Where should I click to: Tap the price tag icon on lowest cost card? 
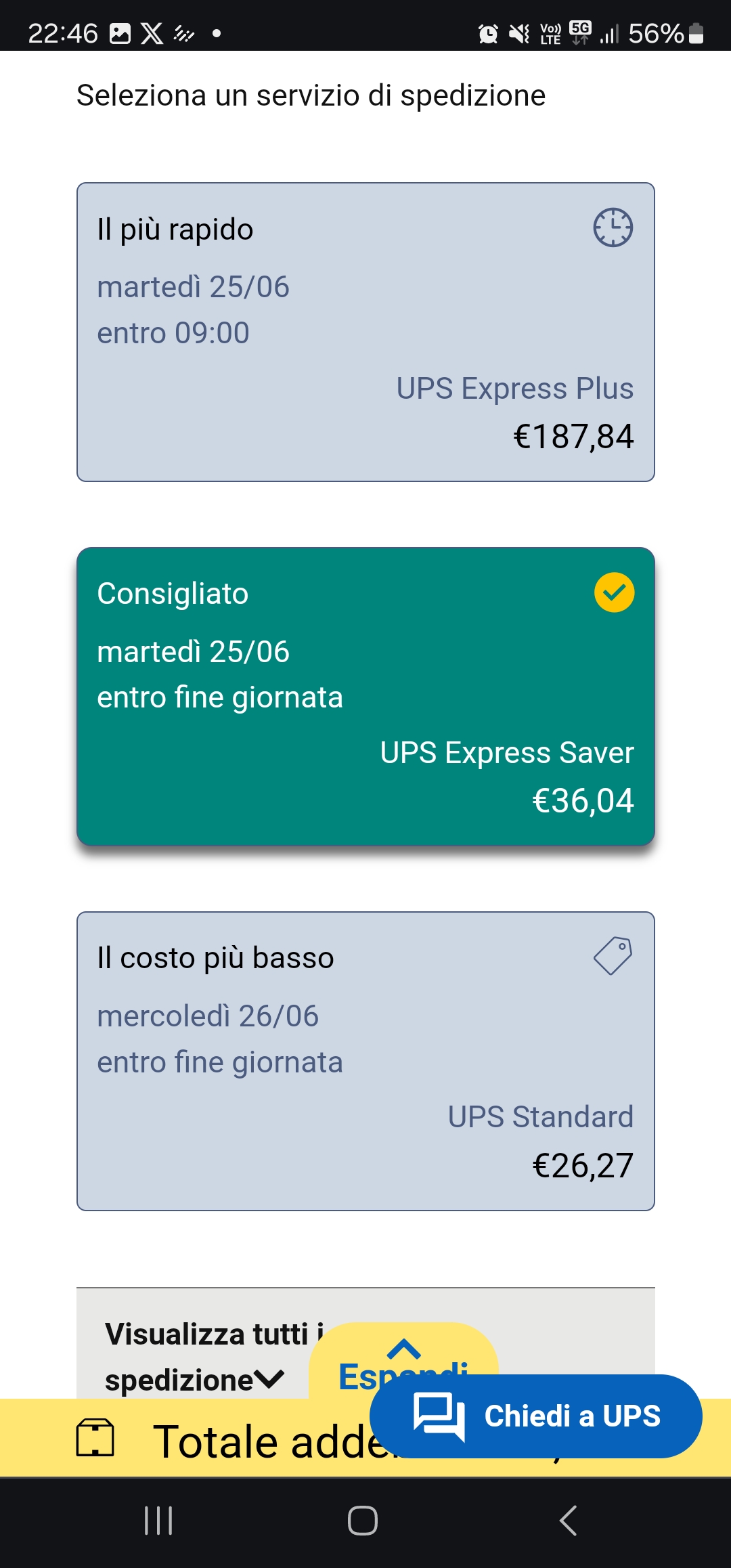click(x=613, y=956)
